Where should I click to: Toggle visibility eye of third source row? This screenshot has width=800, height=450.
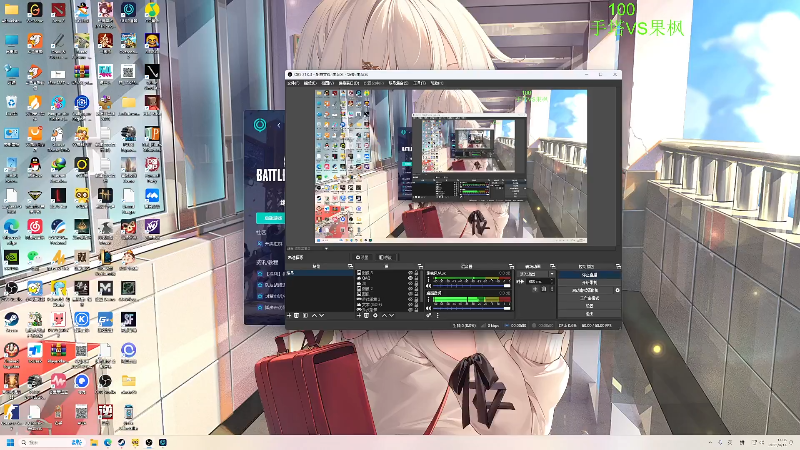[x=410, y=283]
